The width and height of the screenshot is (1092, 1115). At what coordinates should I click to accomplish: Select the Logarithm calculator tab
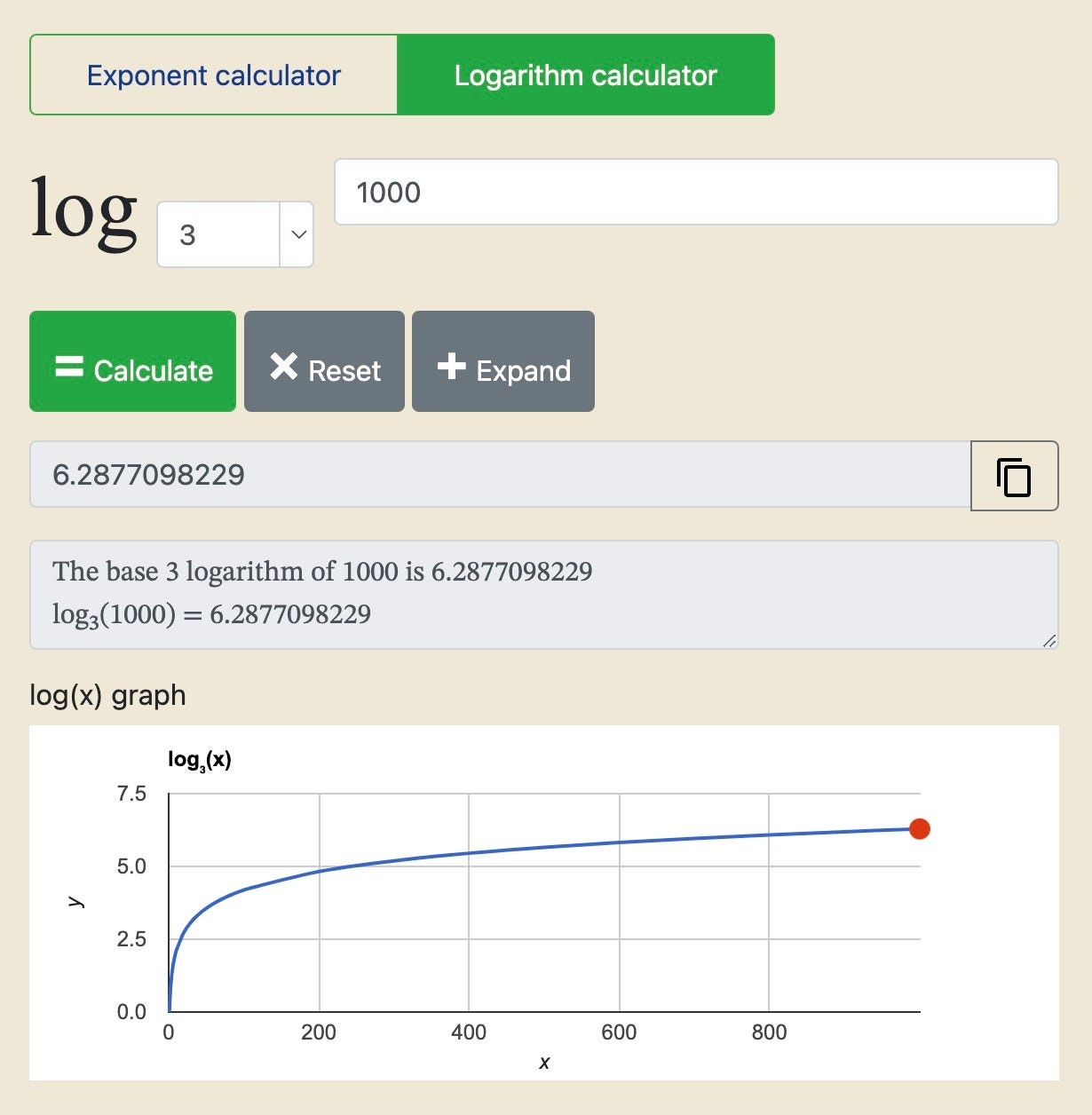(x=586, y=75)
